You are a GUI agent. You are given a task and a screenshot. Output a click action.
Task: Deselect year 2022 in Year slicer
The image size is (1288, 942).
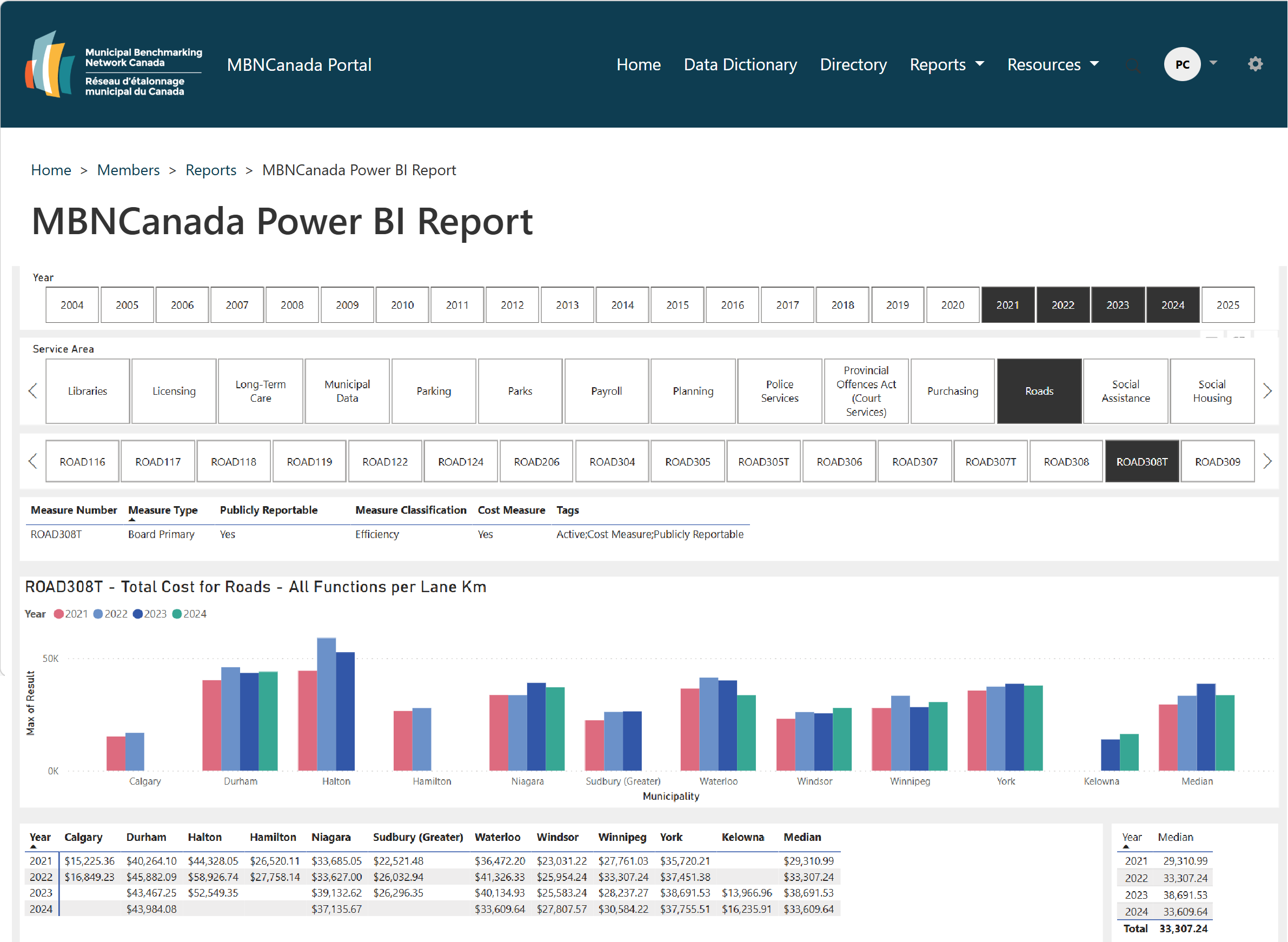(x=1063, y=305)
